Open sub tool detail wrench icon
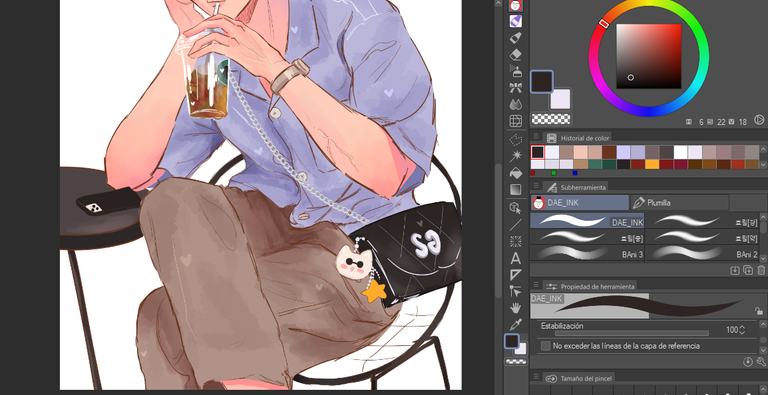This screenshot has width=768, height=395. 761,362
